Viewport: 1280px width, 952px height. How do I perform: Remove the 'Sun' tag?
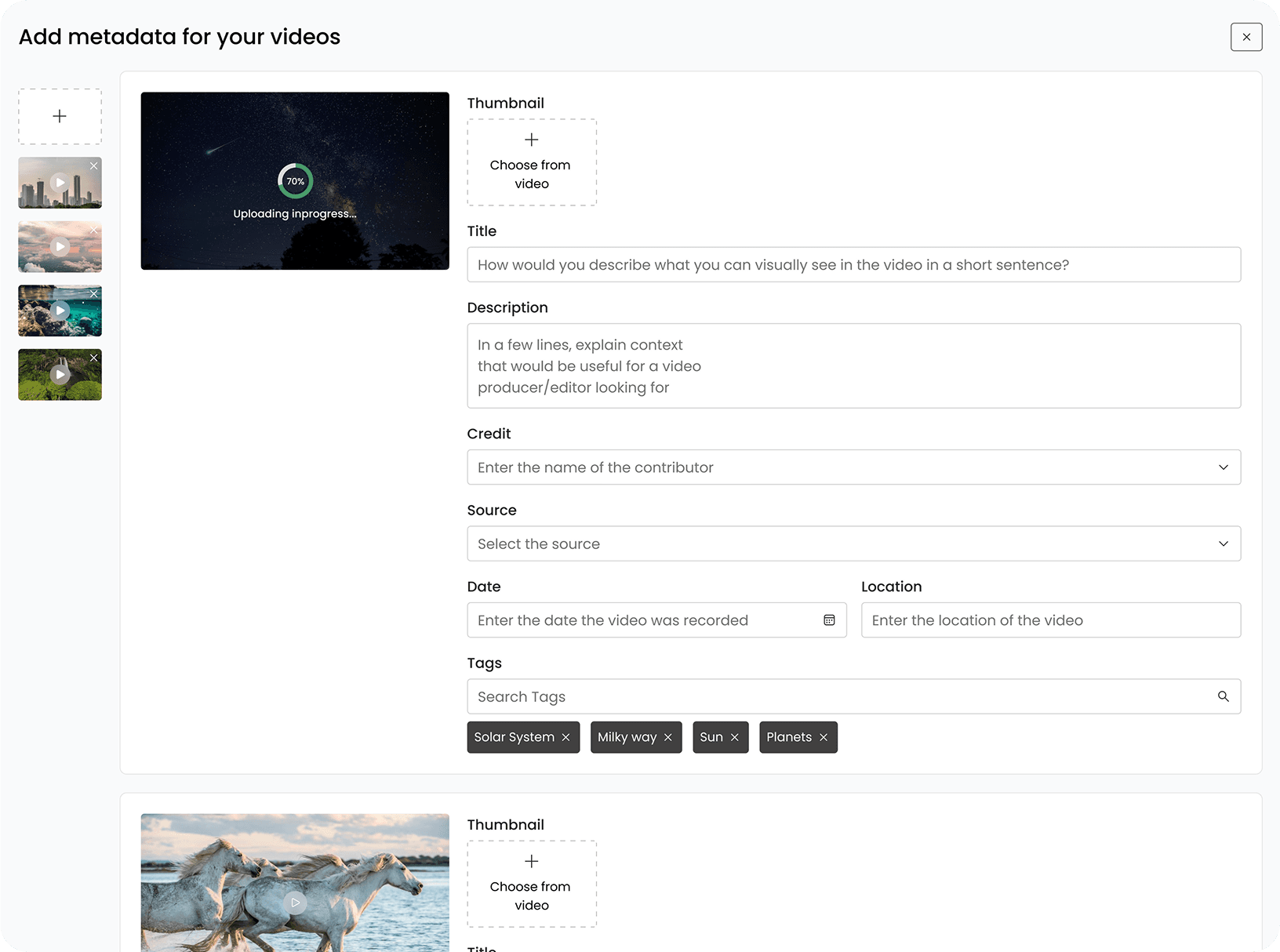pyautogui.click(x=734, y=737)
